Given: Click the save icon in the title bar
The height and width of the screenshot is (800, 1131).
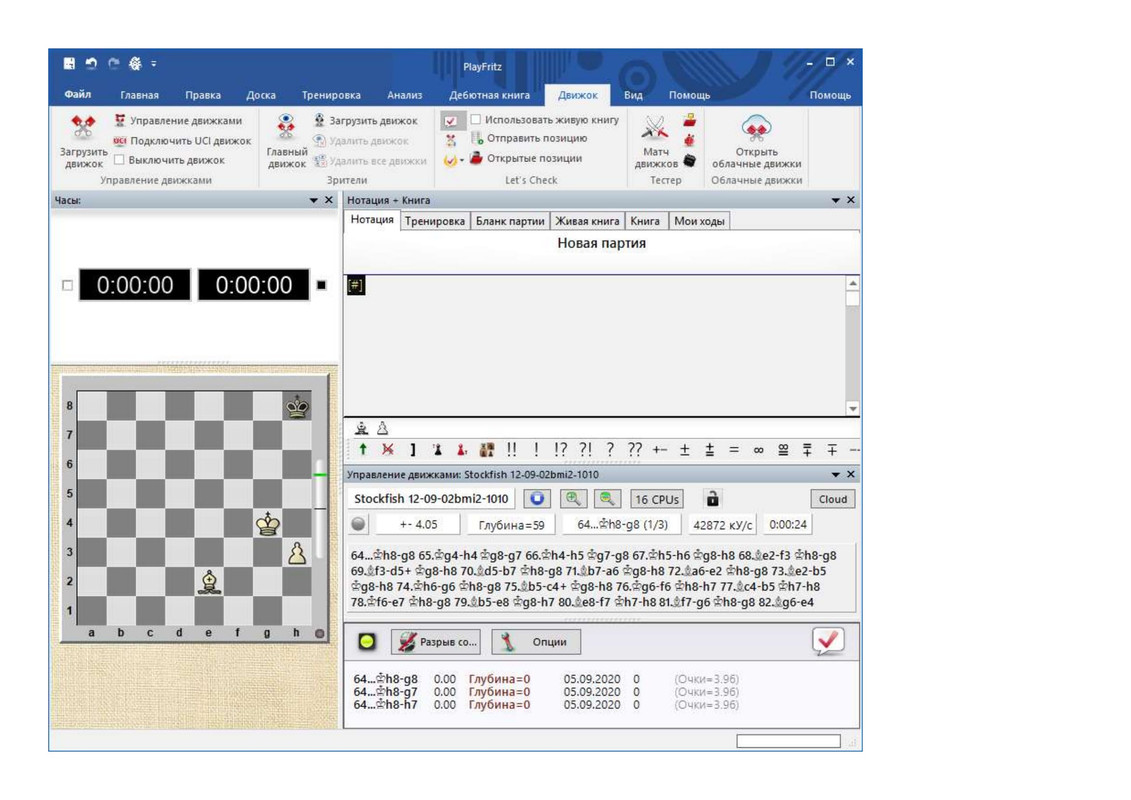Looking at the screenshot, I should click(69, 63).
